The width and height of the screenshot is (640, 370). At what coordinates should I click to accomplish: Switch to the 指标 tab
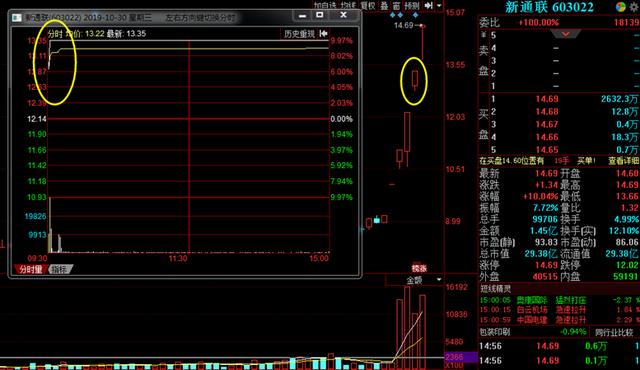(60, 269)
